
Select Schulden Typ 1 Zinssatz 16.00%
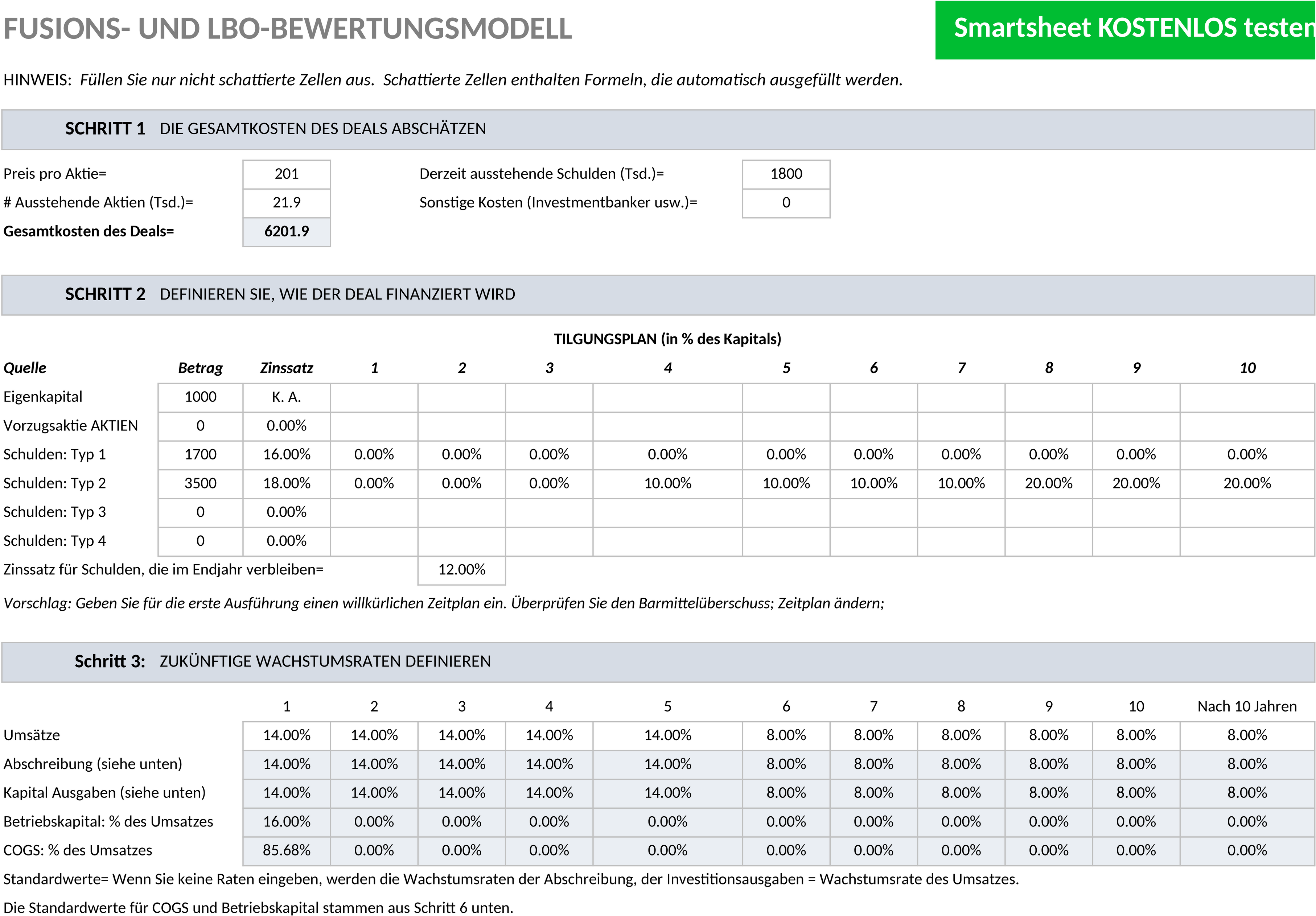[x=287, y=455]
